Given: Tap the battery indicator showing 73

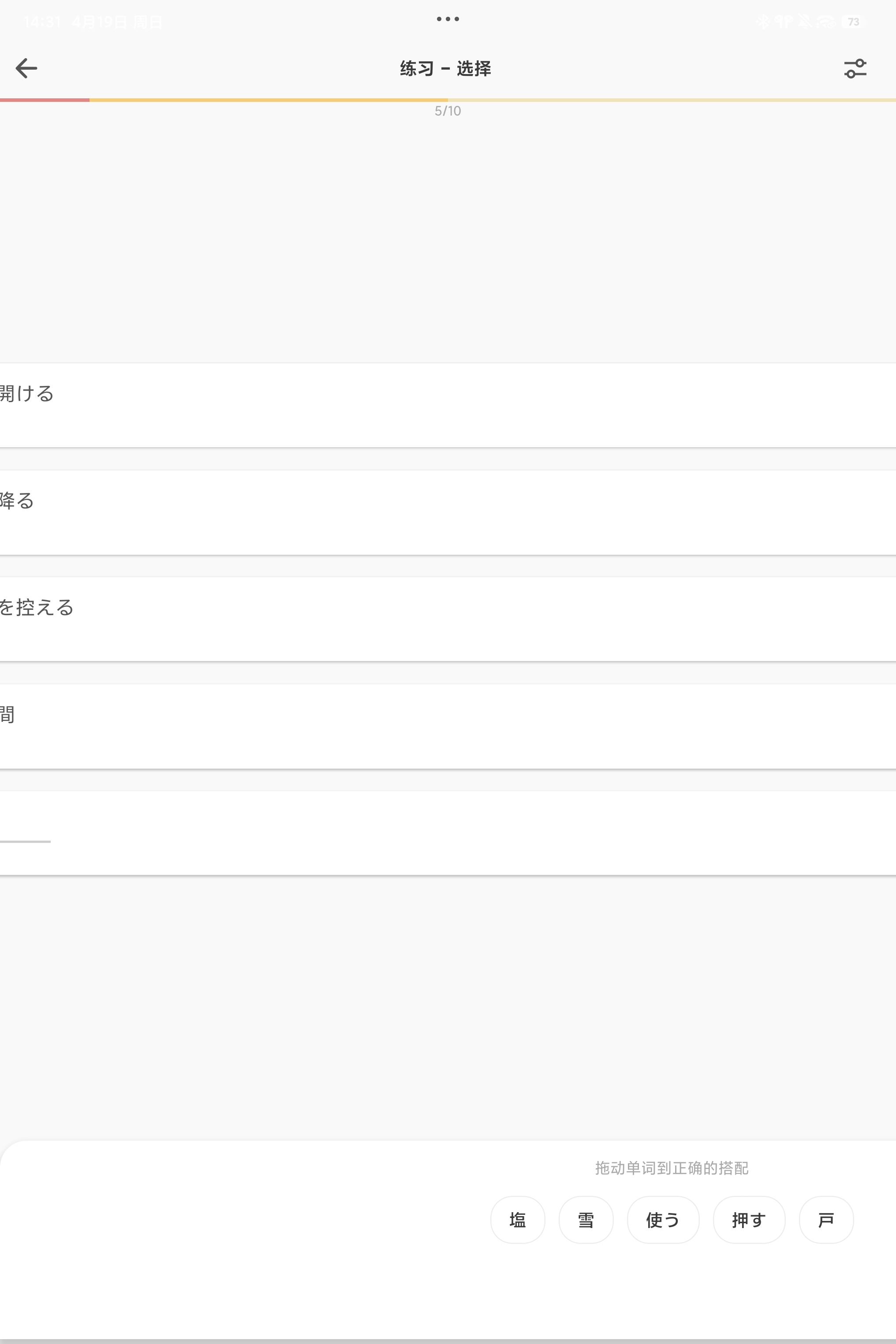Looking at the screenshot, I should coord(853,22).
